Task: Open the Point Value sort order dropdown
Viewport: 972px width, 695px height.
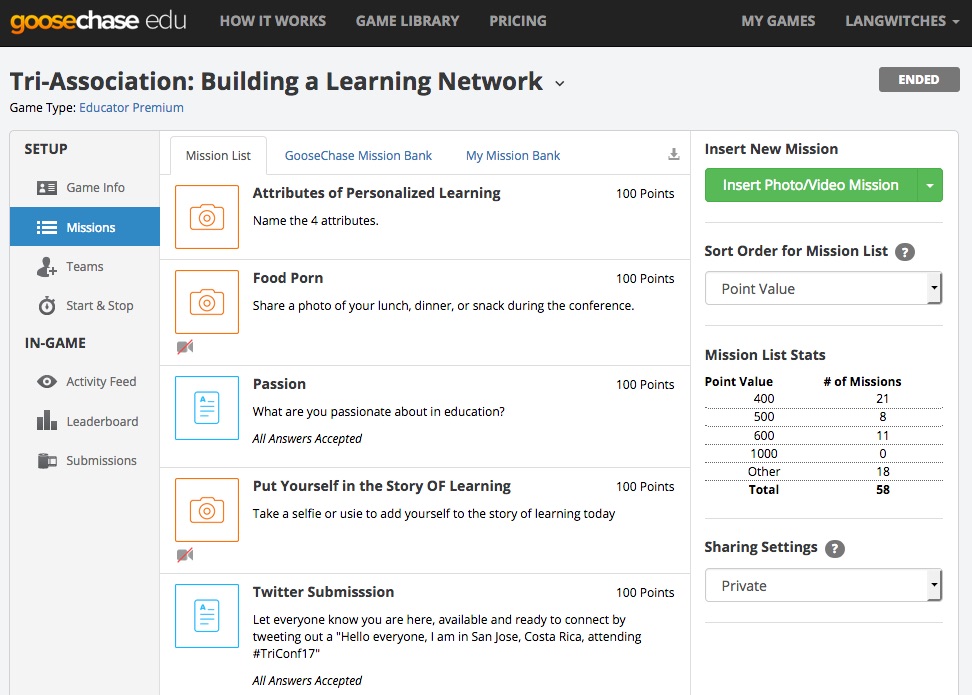Action: click(823, 288)
